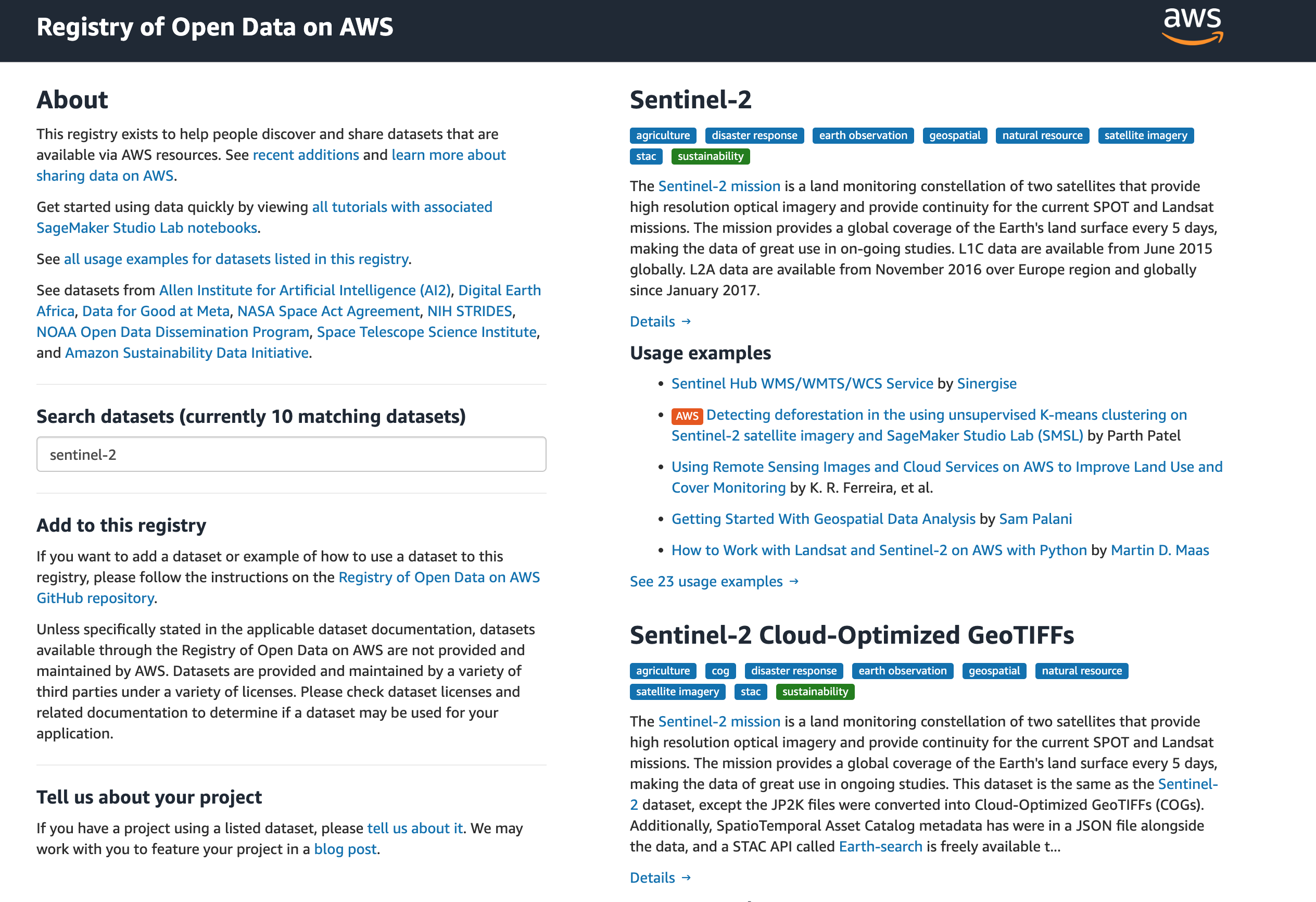Image resolution: width=1316 pixels, height=902 pixels.
Task: Open the Earth-search STAC API link
Action: (x=880, y=846)
